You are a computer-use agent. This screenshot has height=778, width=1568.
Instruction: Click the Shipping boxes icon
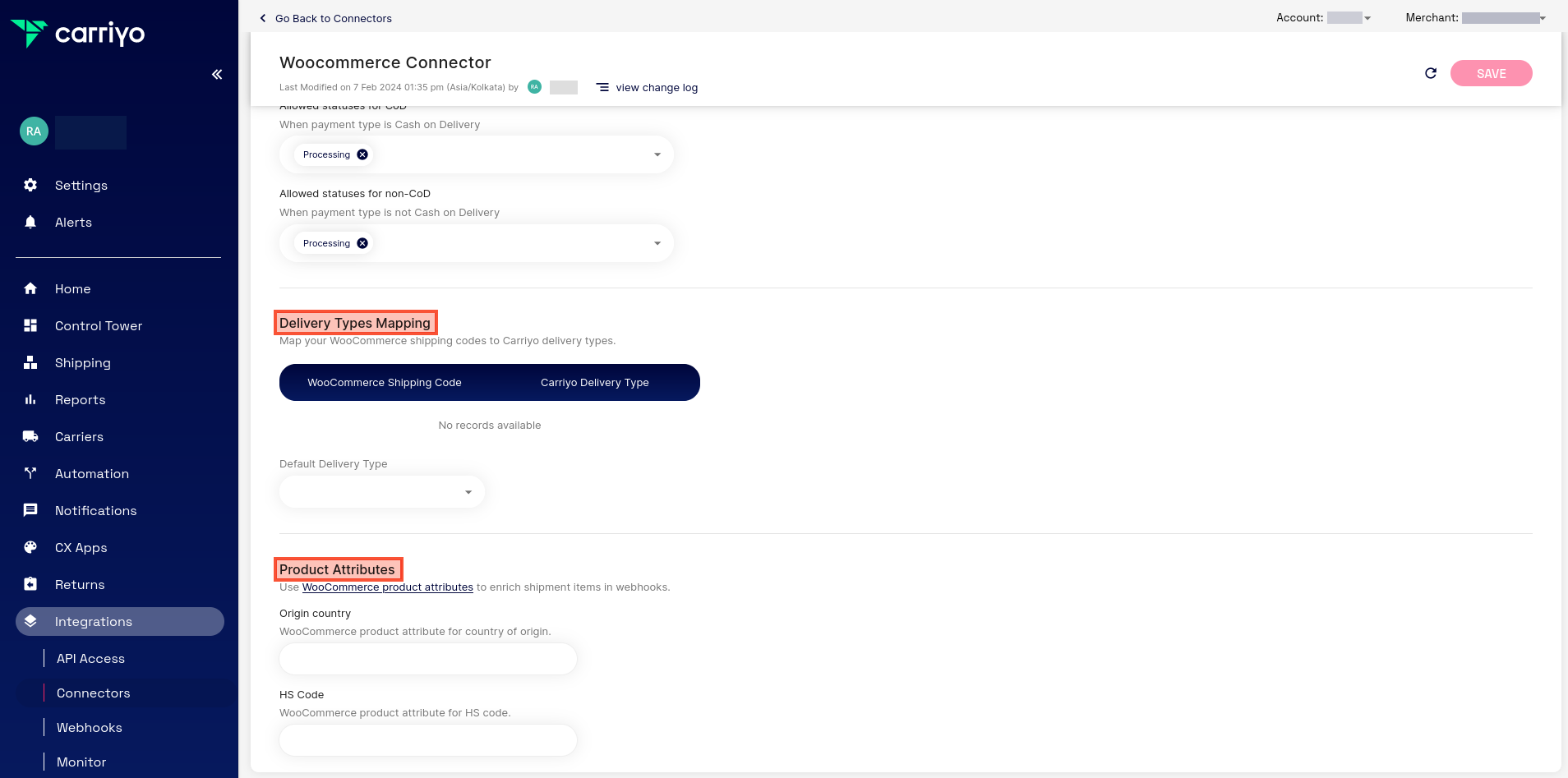tap(30, 362)
